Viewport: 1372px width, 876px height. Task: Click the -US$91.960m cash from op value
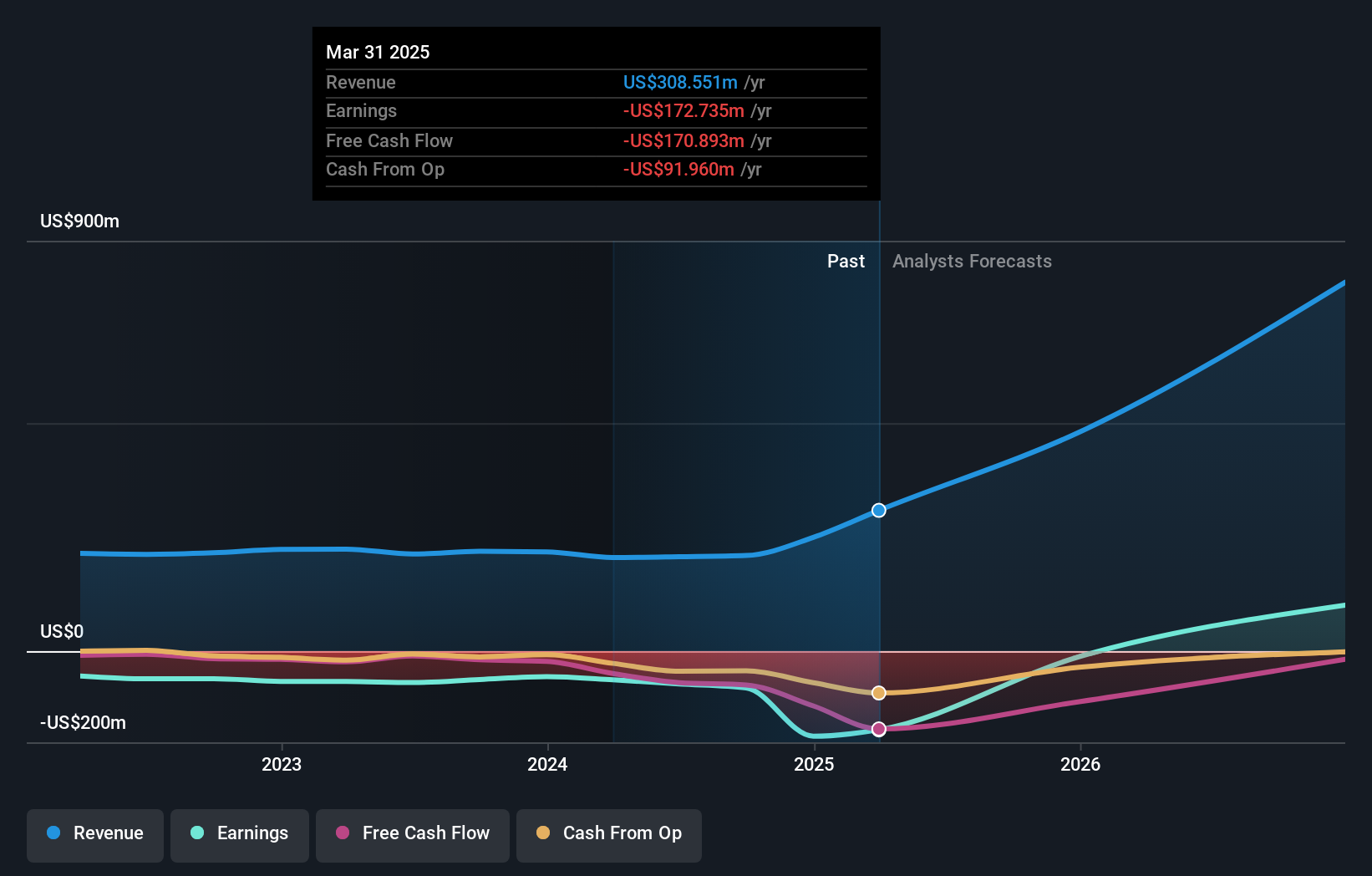pyautogui.click(x=678, y=169)
